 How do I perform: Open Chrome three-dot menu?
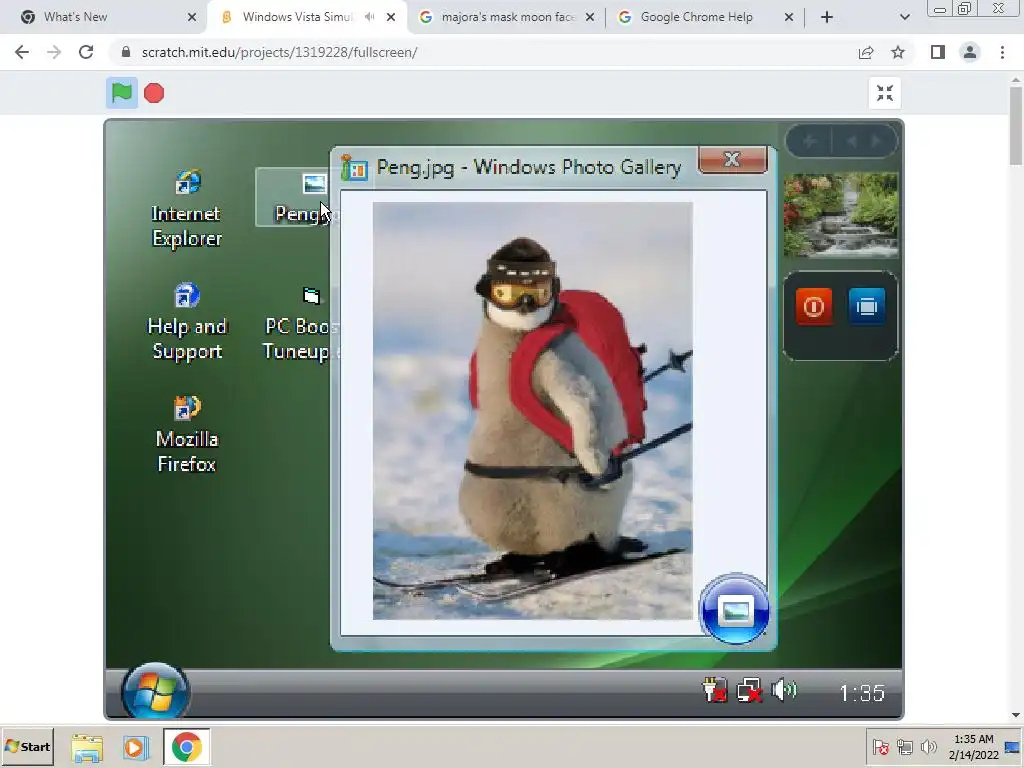[1002, 52]
